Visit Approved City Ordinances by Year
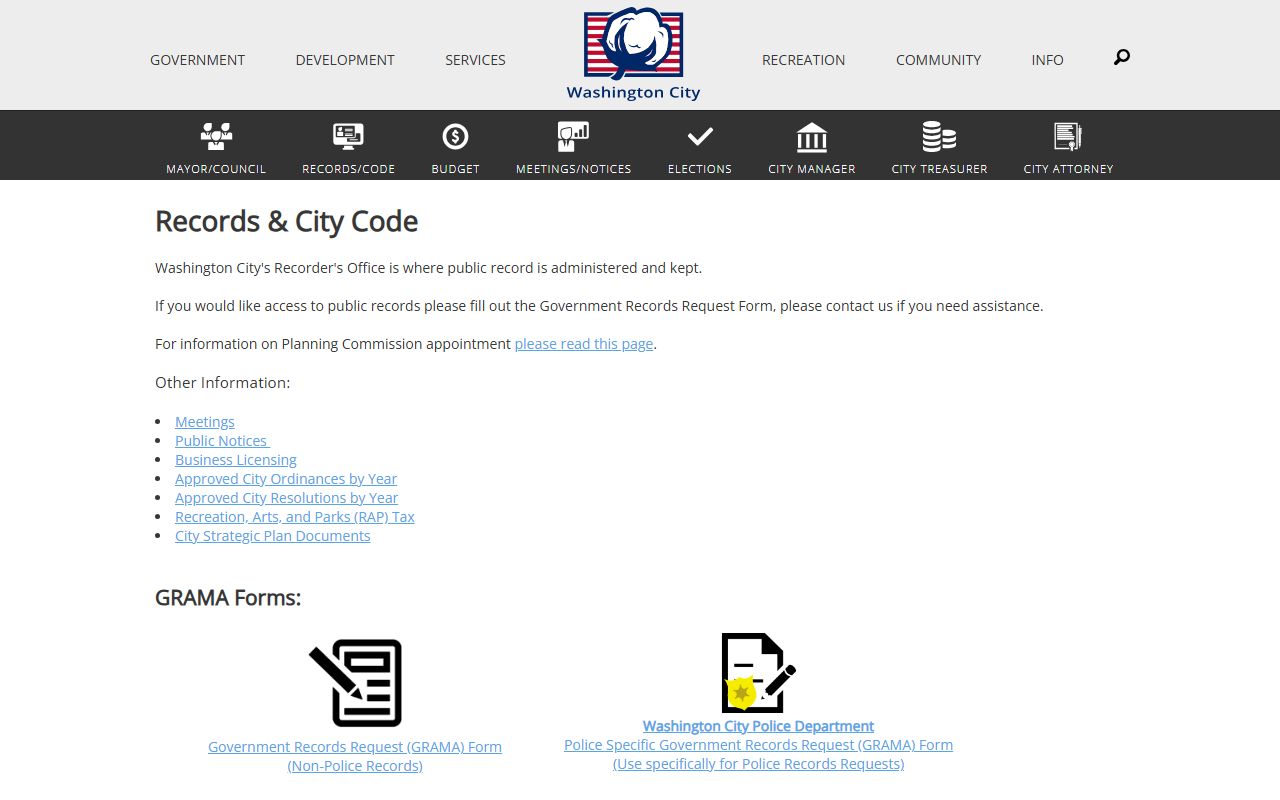The height and width of the screenshot is (800, 1280). coord(286,479)
